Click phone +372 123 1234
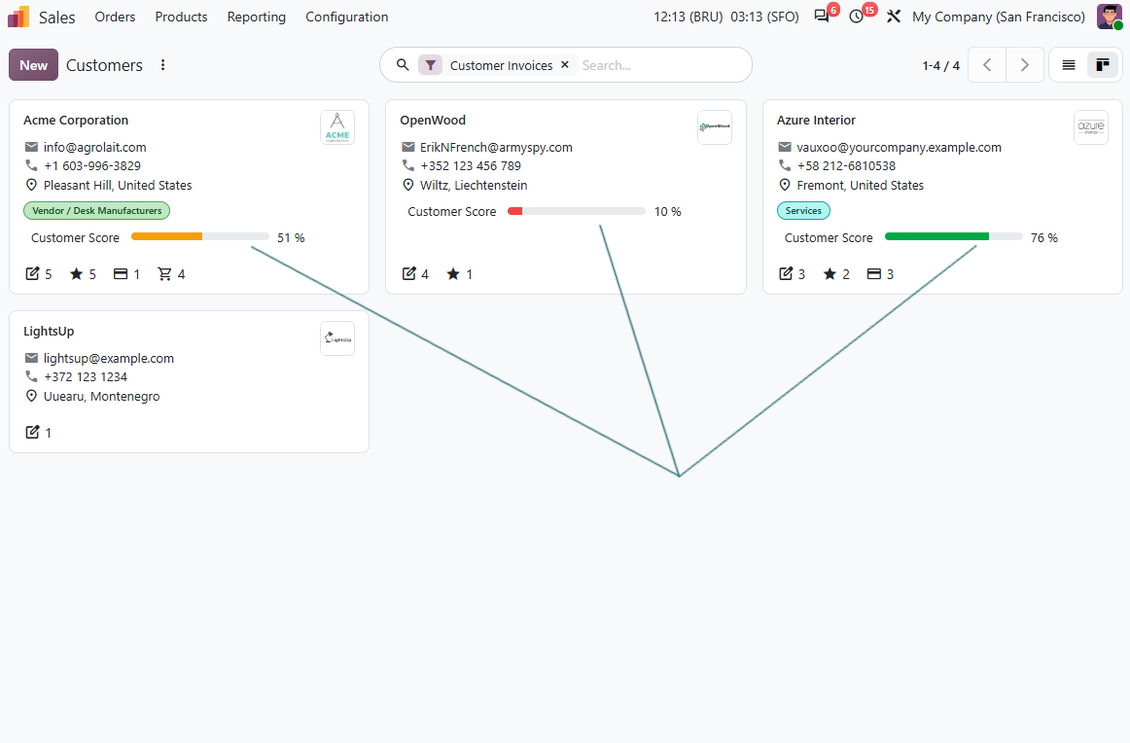1130x743 pixels. pyautogui.click(x=85, y=377)
